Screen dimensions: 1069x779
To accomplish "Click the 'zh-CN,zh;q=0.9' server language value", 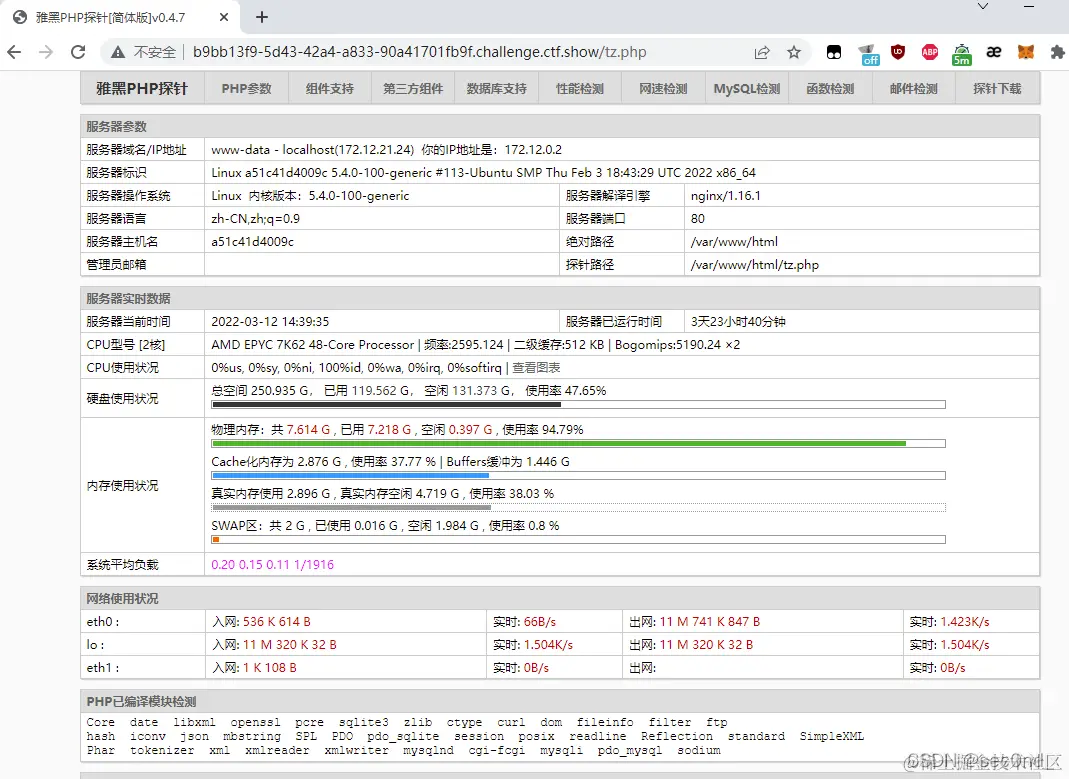I will 256,219.
